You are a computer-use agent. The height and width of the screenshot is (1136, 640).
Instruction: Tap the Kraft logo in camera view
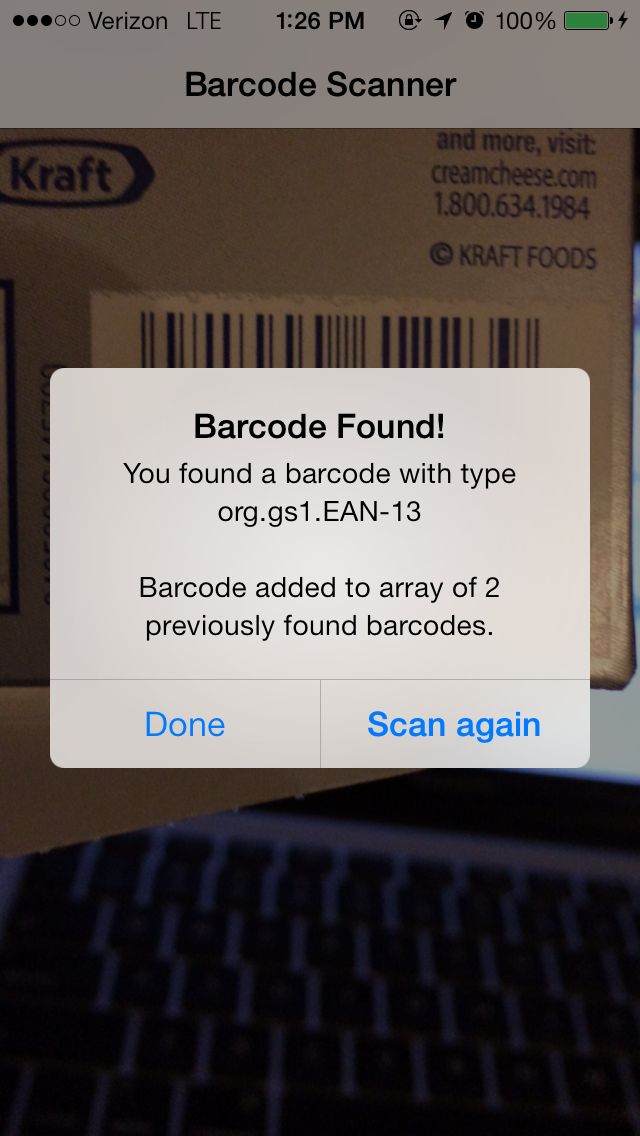click(72, 174)
